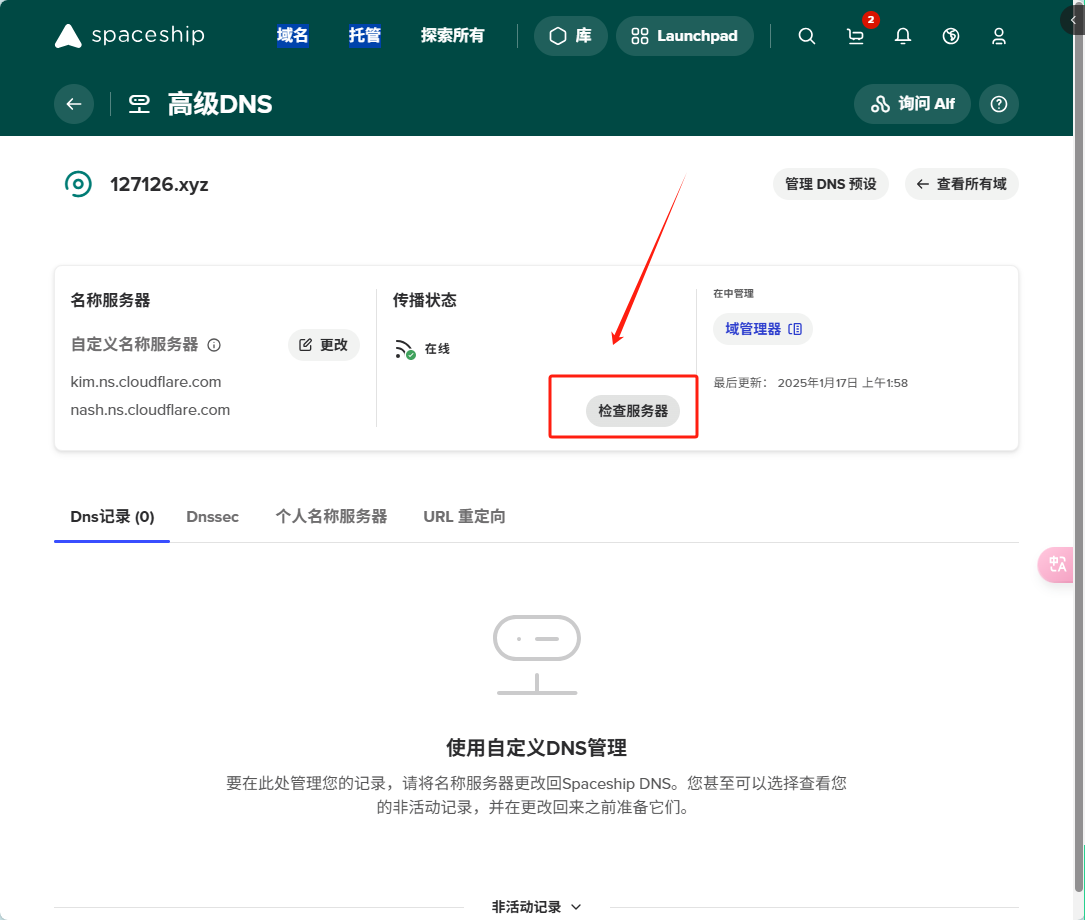Click 更改 to edit nameservers
Screen dimensions: 1085x920
(x=323, y=344)
